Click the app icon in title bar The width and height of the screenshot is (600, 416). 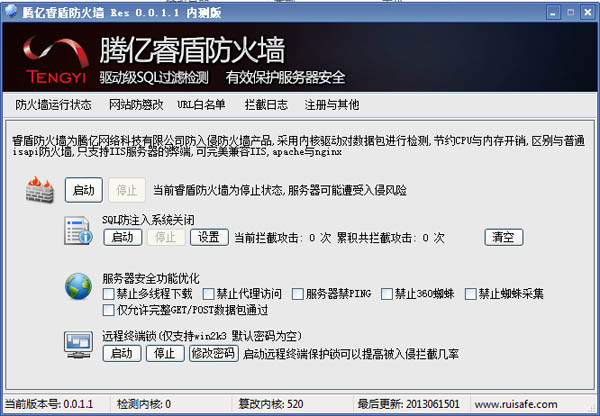pyautogui.click(x=11, y=11)
